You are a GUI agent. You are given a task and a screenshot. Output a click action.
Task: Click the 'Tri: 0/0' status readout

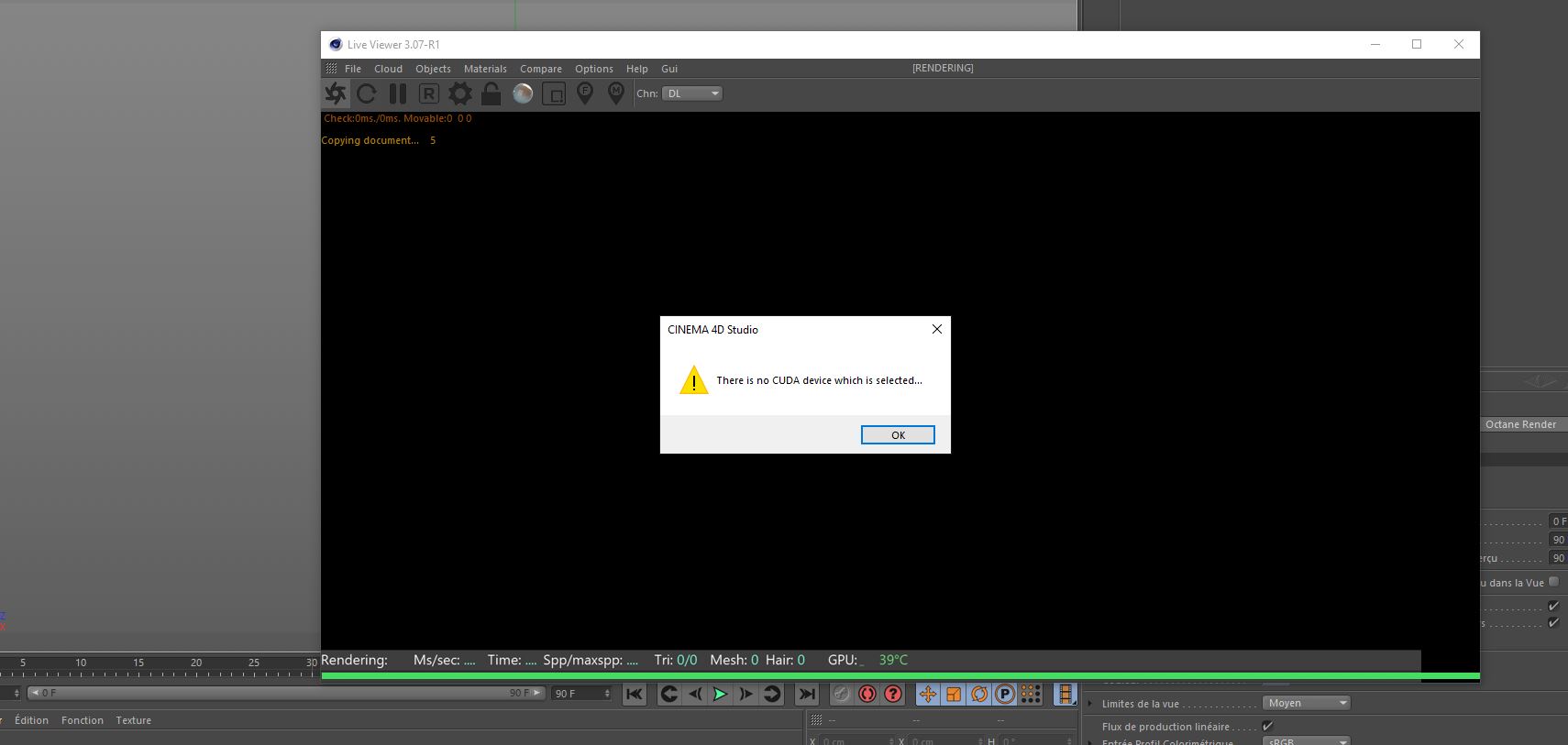point(676,660)
